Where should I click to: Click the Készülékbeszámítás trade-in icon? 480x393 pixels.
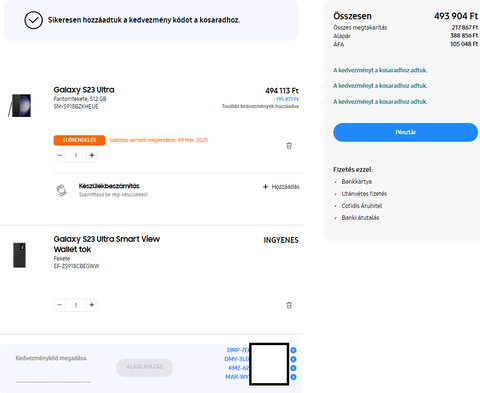click(x=61, y=190)
